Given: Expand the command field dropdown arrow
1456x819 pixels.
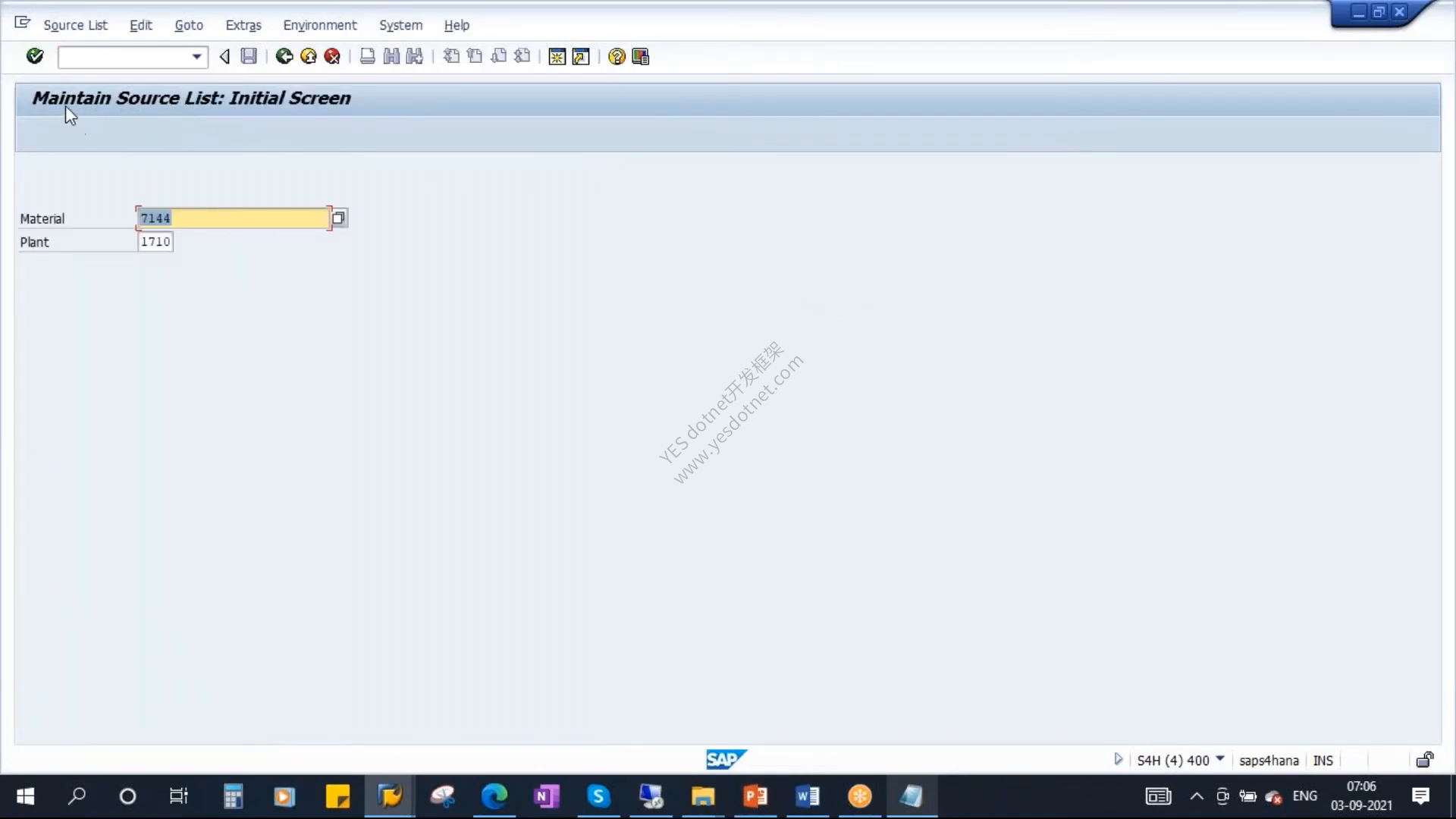Looking at the screenshot, I should (196, 57).
